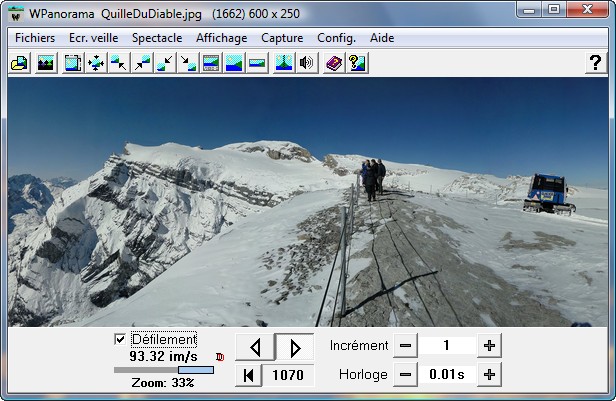
Task: Click the full picture view icon
Action: click(x=234, y=63)
